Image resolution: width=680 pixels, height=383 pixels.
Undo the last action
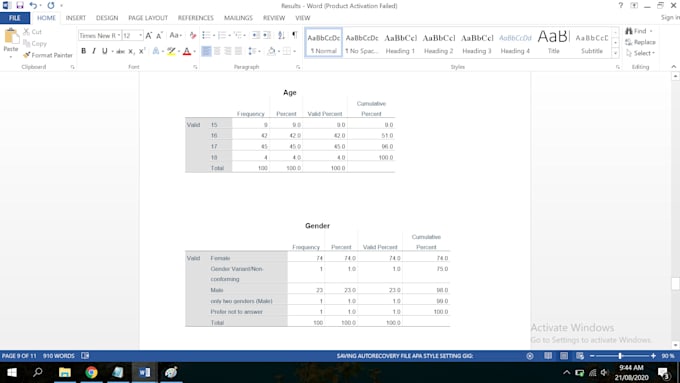33,6
